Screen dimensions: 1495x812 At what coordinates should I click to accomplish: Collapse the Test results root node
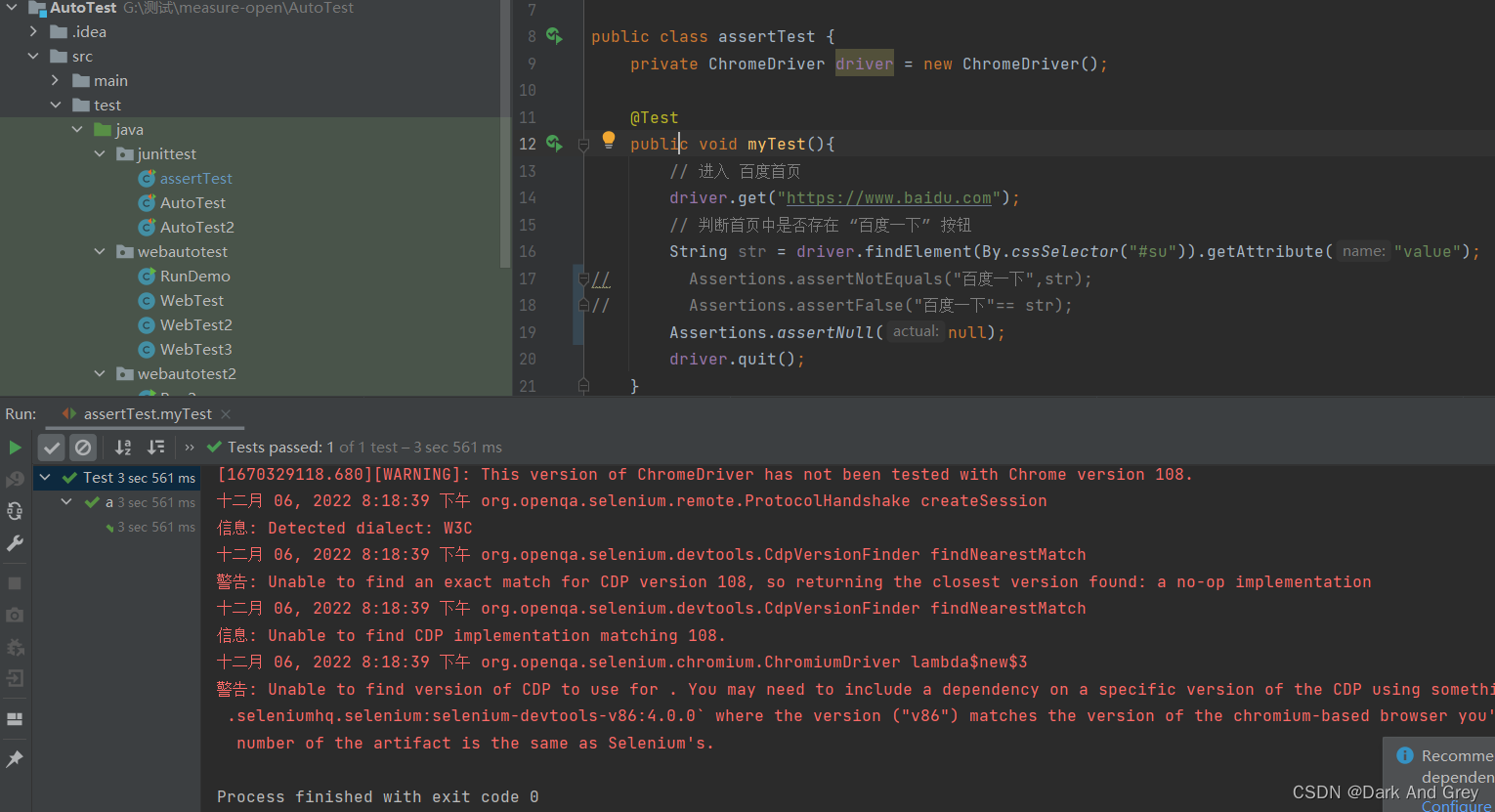[45, 478]
